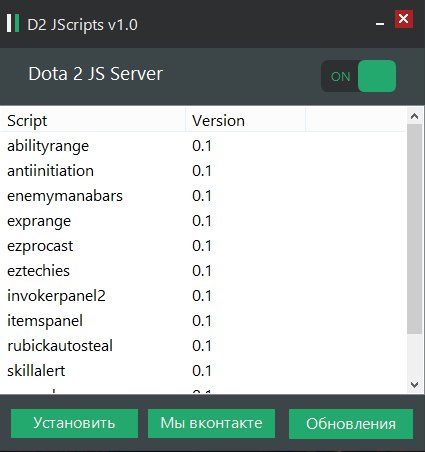Toggle the Dota 2 JS Server switch

click(359, 76)
